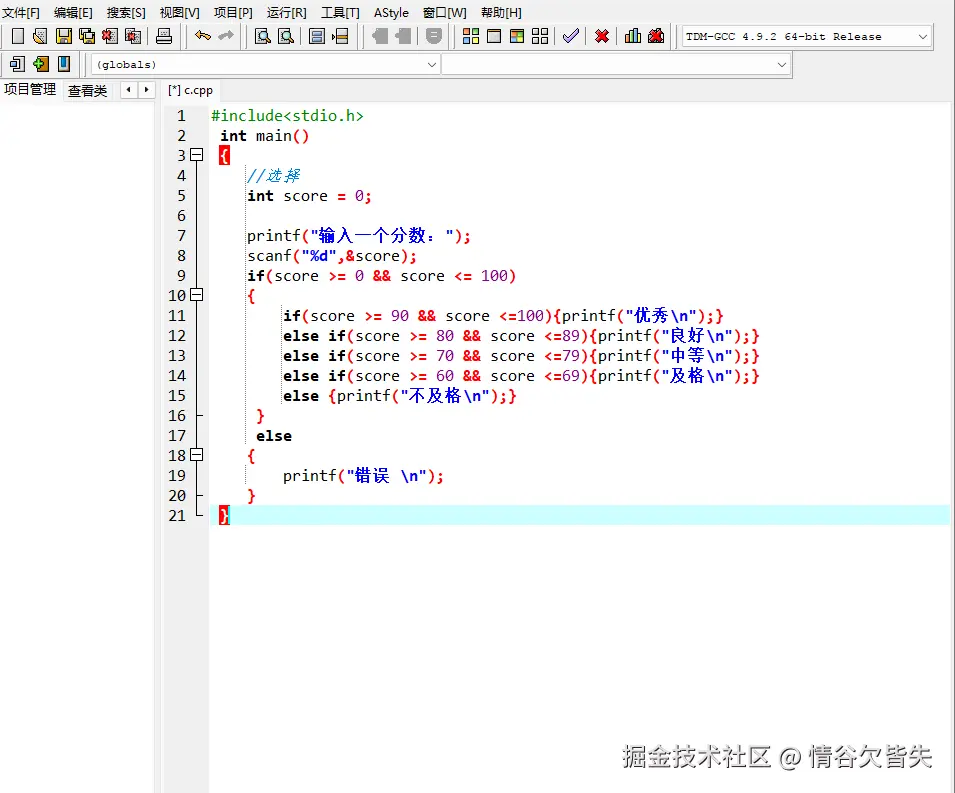Open the 视图[V] menu
Image resolution: width=955 pixels, height=793 pixels.
(180, 13)
